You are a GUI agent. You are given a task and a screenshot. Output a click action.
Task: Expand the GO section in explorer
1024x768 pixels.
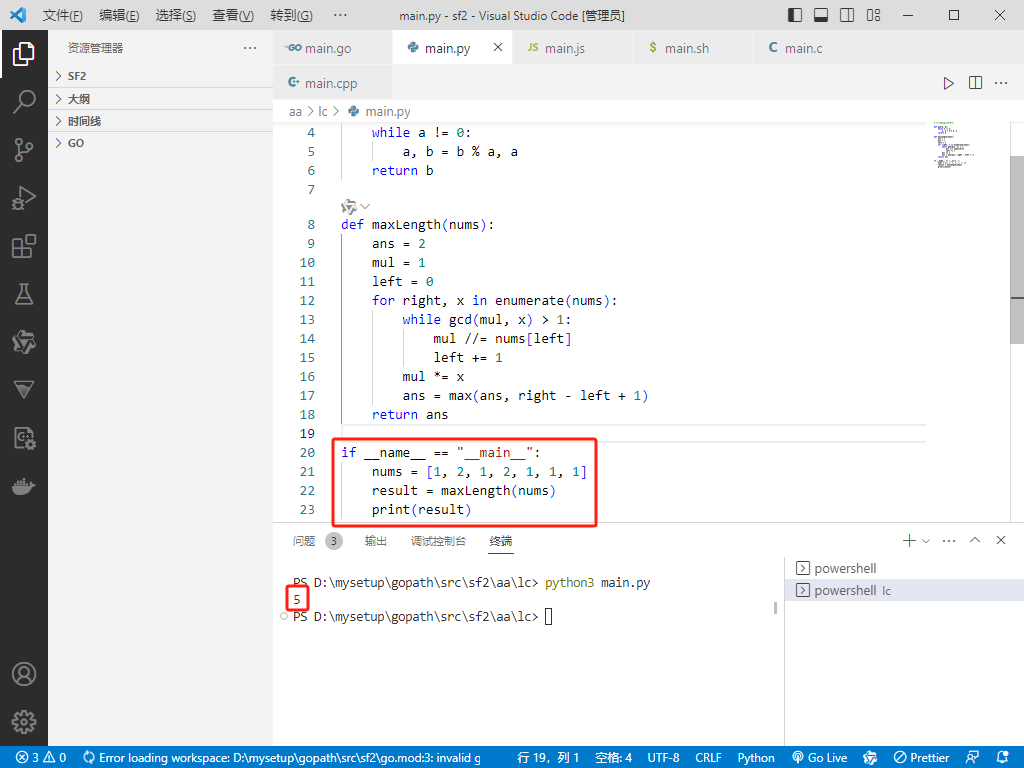160,143
